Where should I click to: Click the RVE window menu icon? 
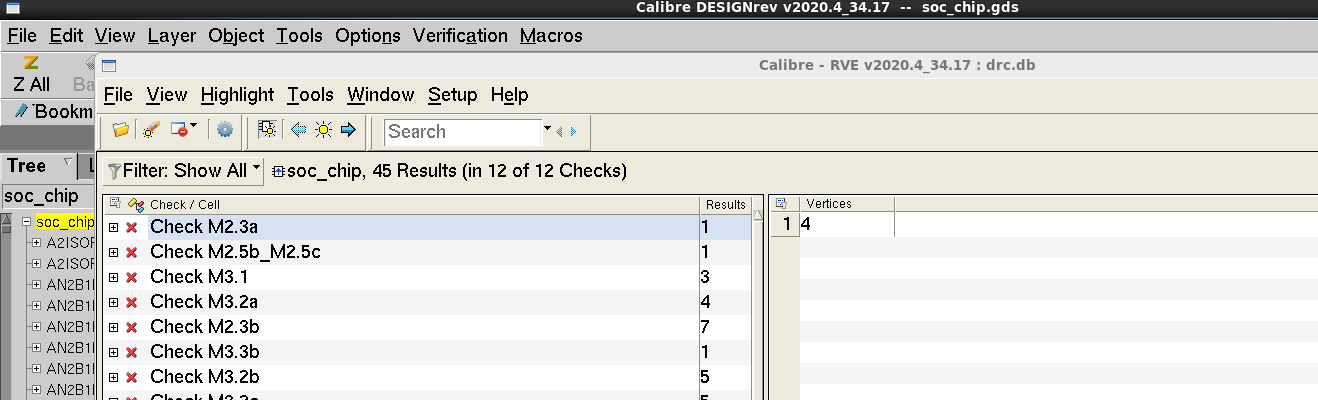point(110,66)
